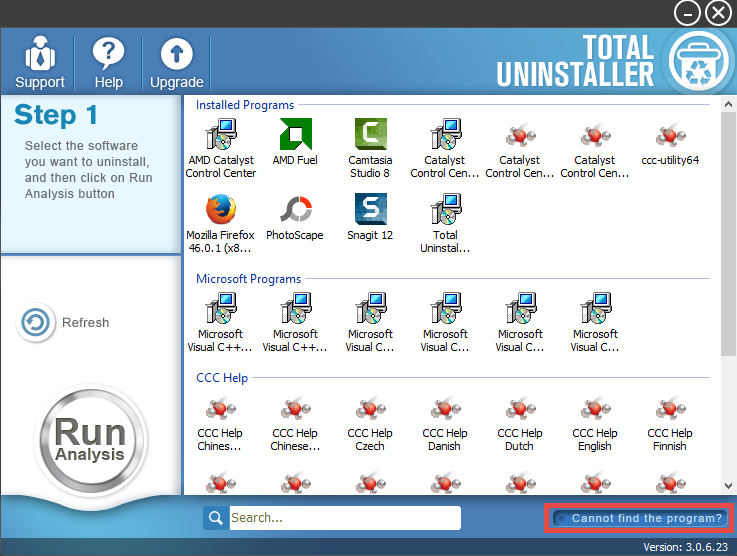This screenshot has height=556, width=737.
Task: Choose Mozilla Firefox 46.0.1 from the list
Action: (220, 211)
